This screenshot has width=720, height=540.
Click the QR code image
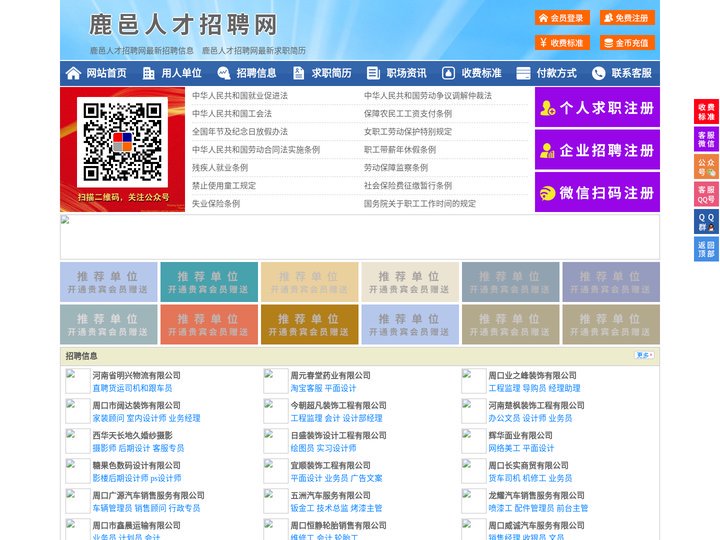[x=122, y=142]
